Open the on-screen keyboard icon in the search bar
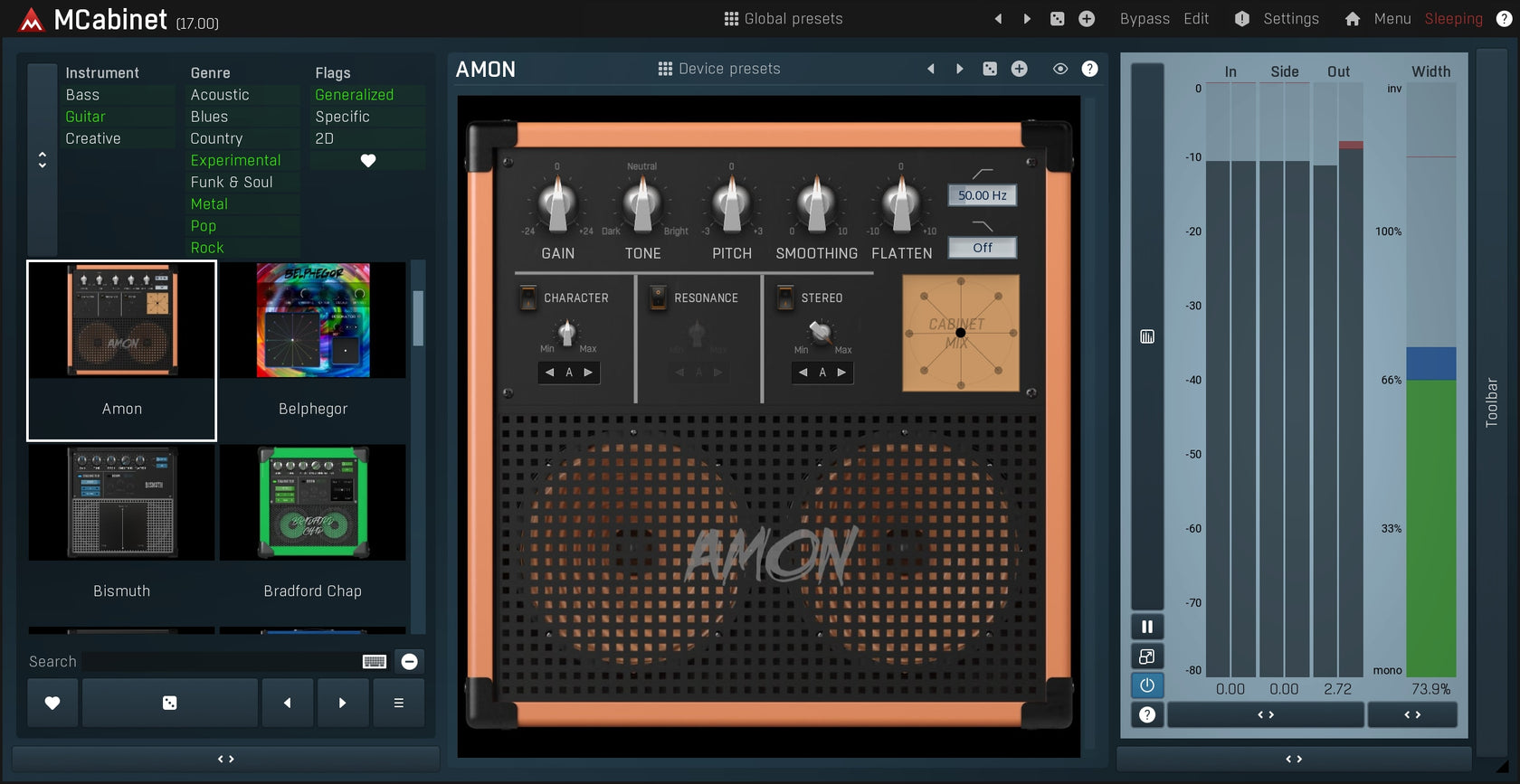The image size is (1520, 784). [375, 662]
